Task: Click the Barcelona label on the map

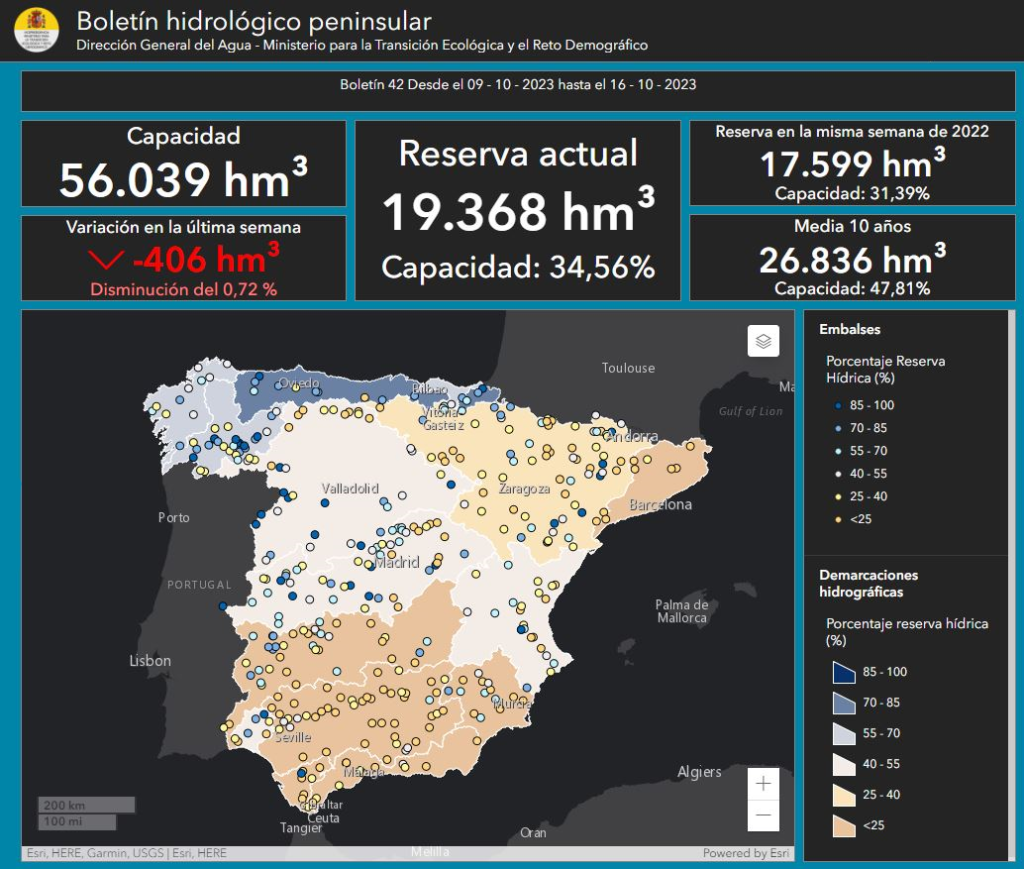Action: [660, 505]
